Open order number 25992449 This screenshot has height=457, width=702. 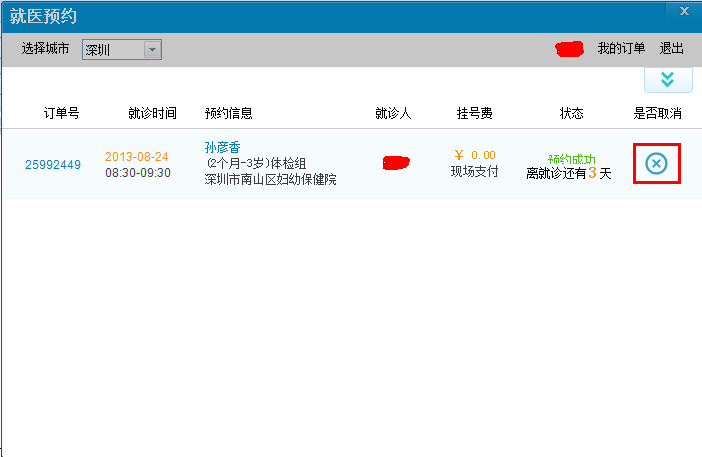tap(53, 165)
